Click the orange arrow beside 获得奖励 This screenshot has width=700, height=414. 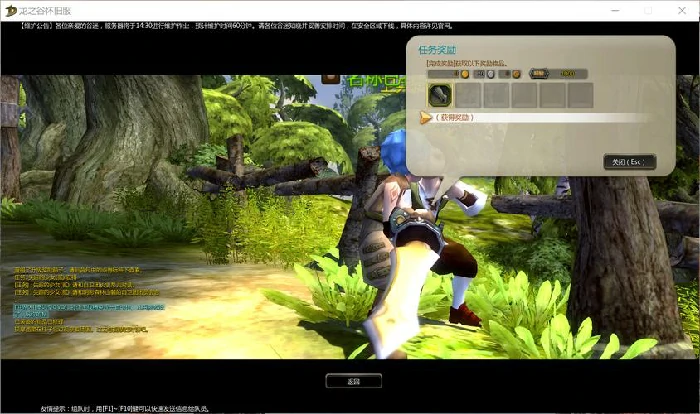425,118
